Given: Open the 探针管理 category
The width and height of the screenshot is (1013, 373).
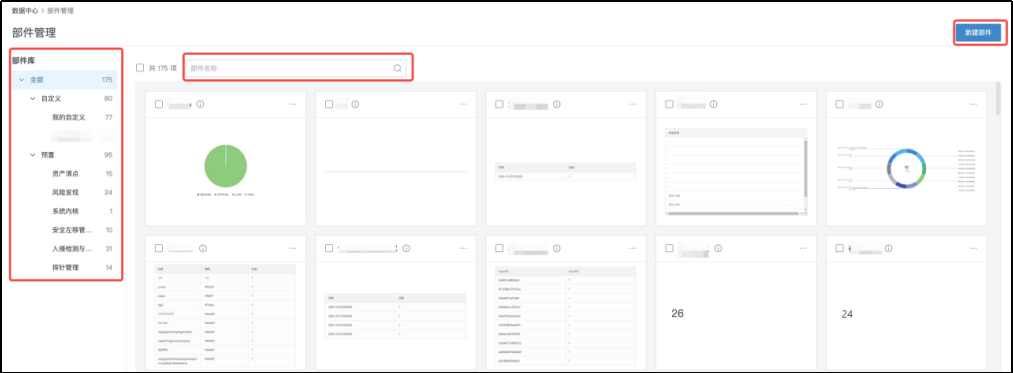Looking at the screenshot, I should tap(65, 268).
